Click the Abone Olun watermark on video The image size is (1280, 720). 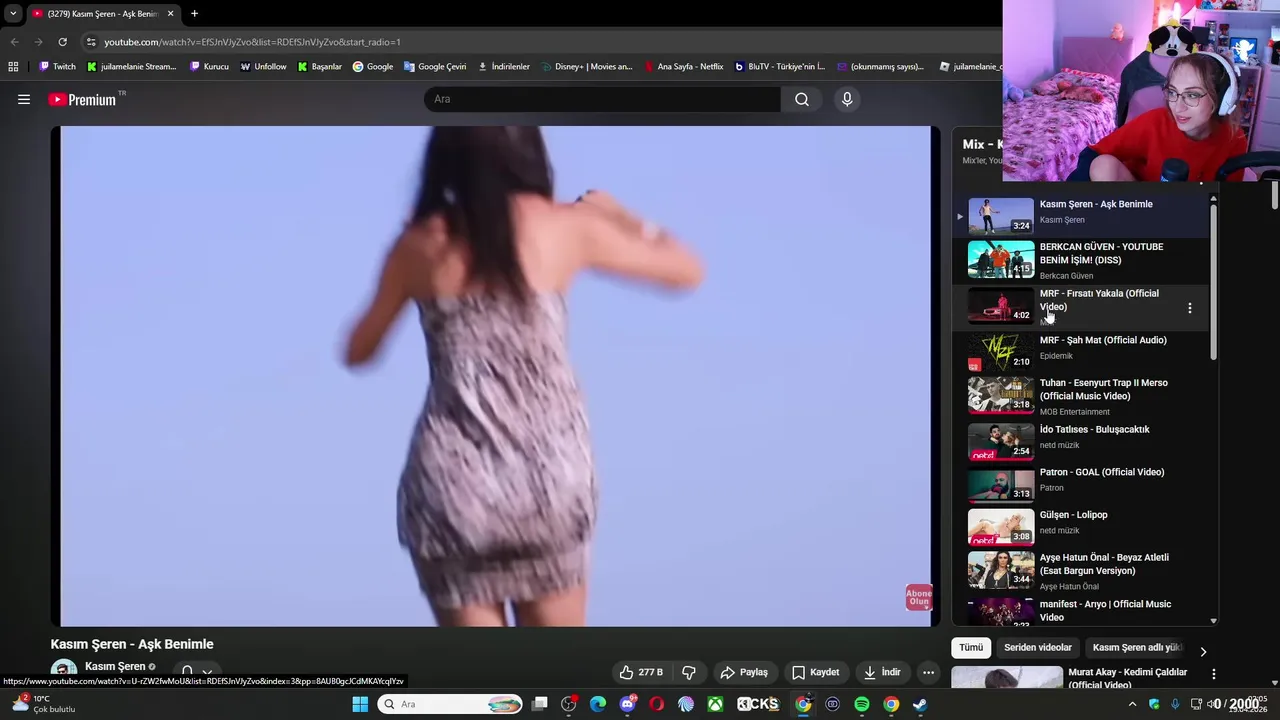click(x=919, y=597)
